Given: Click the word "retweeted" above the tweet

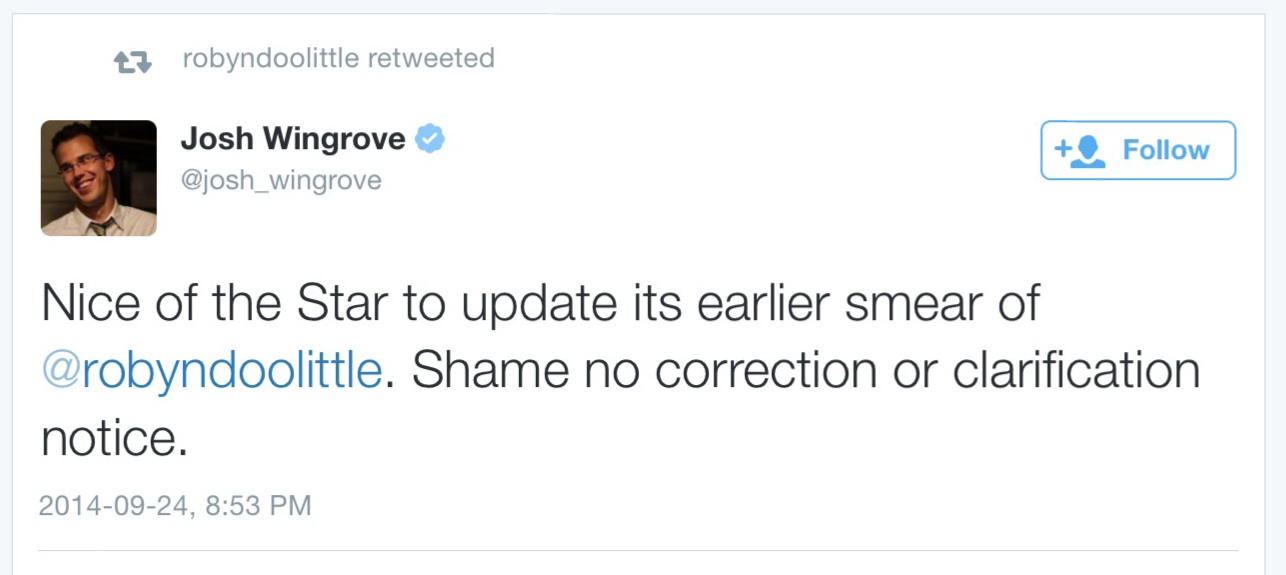Looking at the screenshot, I should click(431, 59).
